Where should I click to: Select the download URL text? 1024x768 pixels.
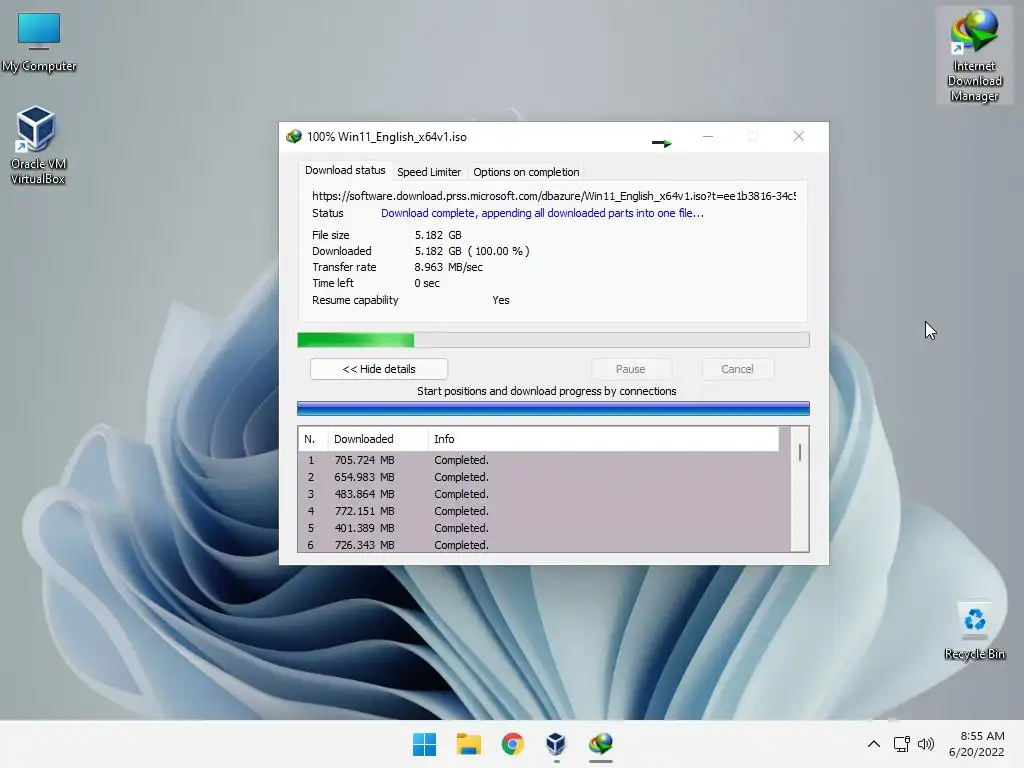click(554, 196)
